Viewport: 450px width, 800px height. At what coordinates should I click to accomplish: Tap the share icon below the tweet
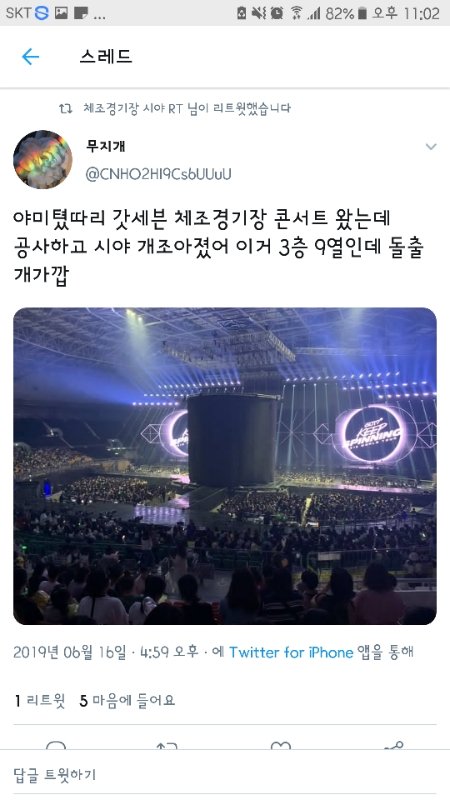click(393, 745)
